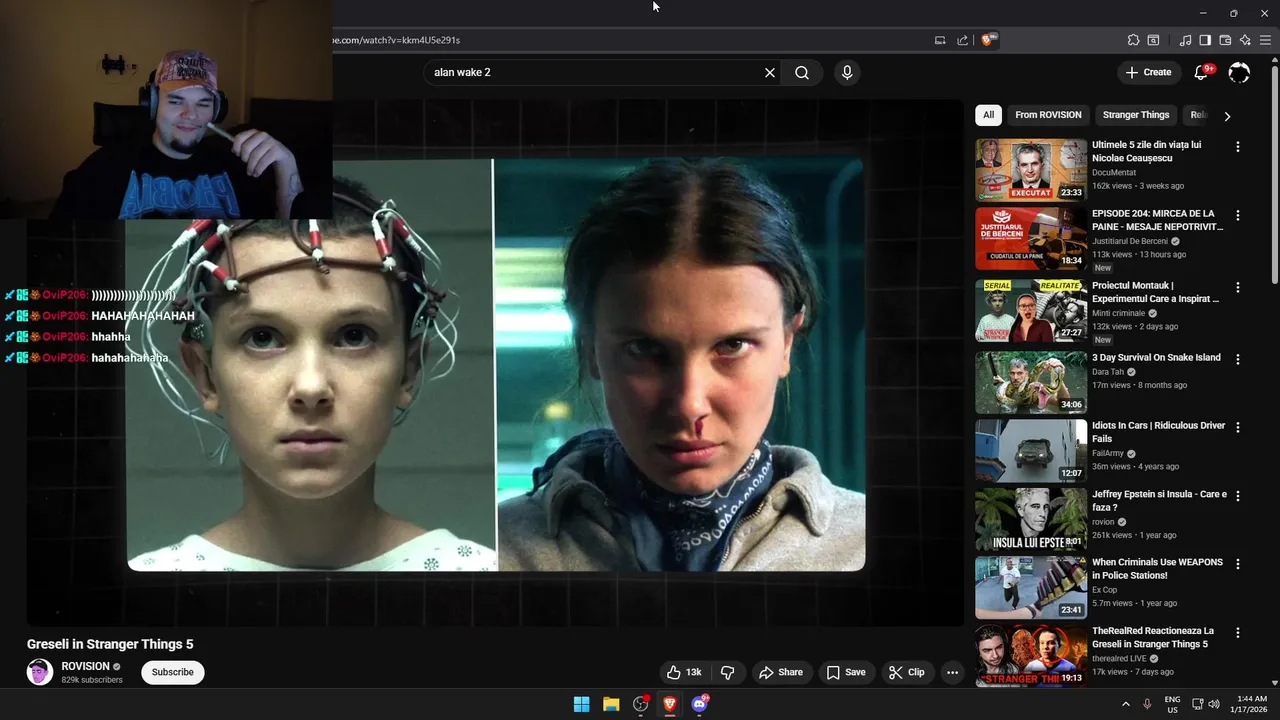
Task: Open the media control music note icon
Action: [x=1185, y=40]
